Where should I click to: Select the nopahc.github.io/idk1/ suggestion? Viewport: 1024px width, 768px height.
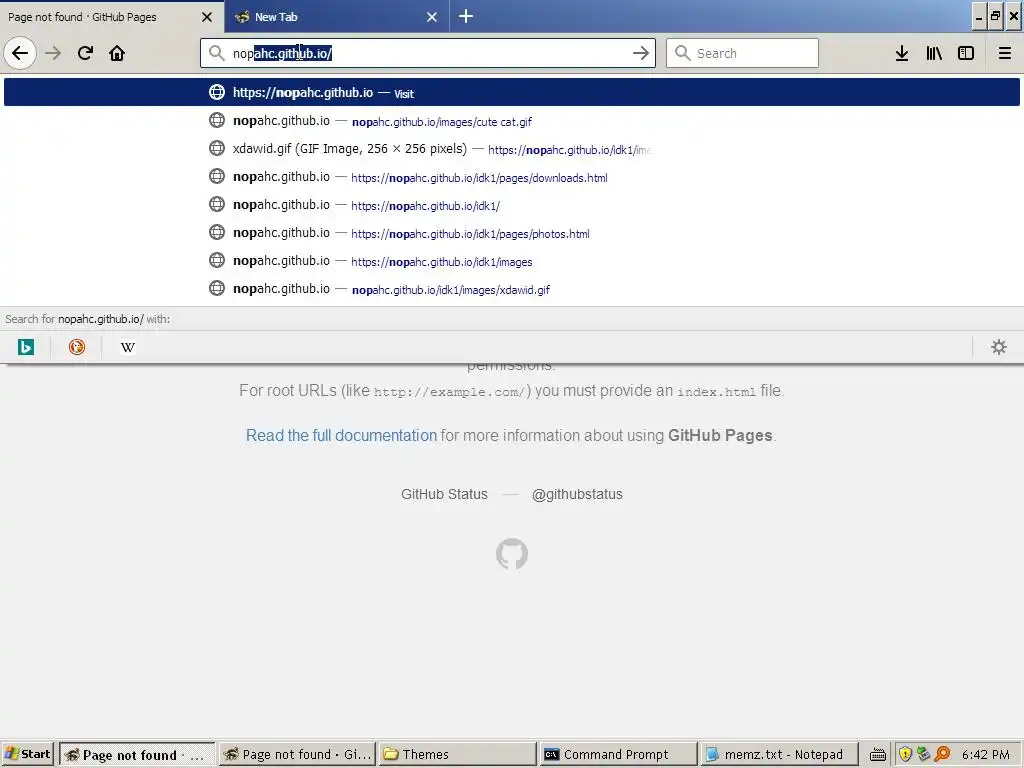pos(512,205)
